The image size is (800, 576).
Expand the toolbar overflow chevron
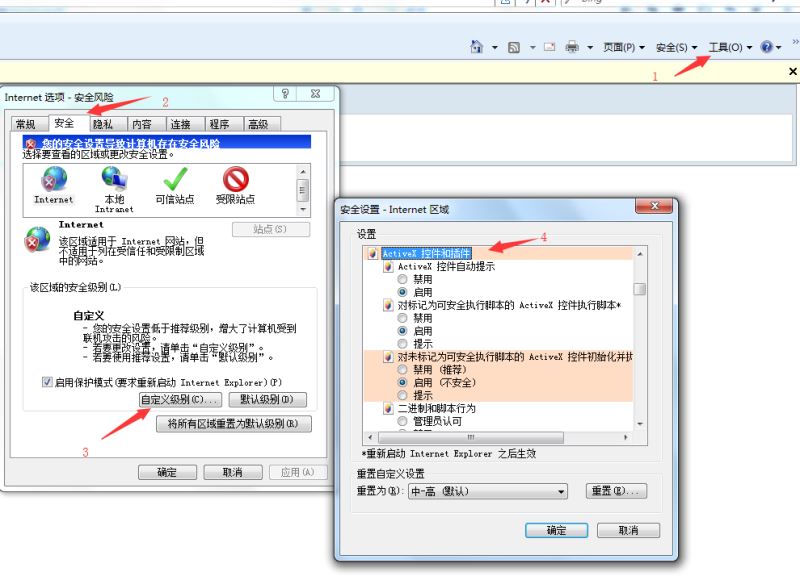[x=795, y=41]
